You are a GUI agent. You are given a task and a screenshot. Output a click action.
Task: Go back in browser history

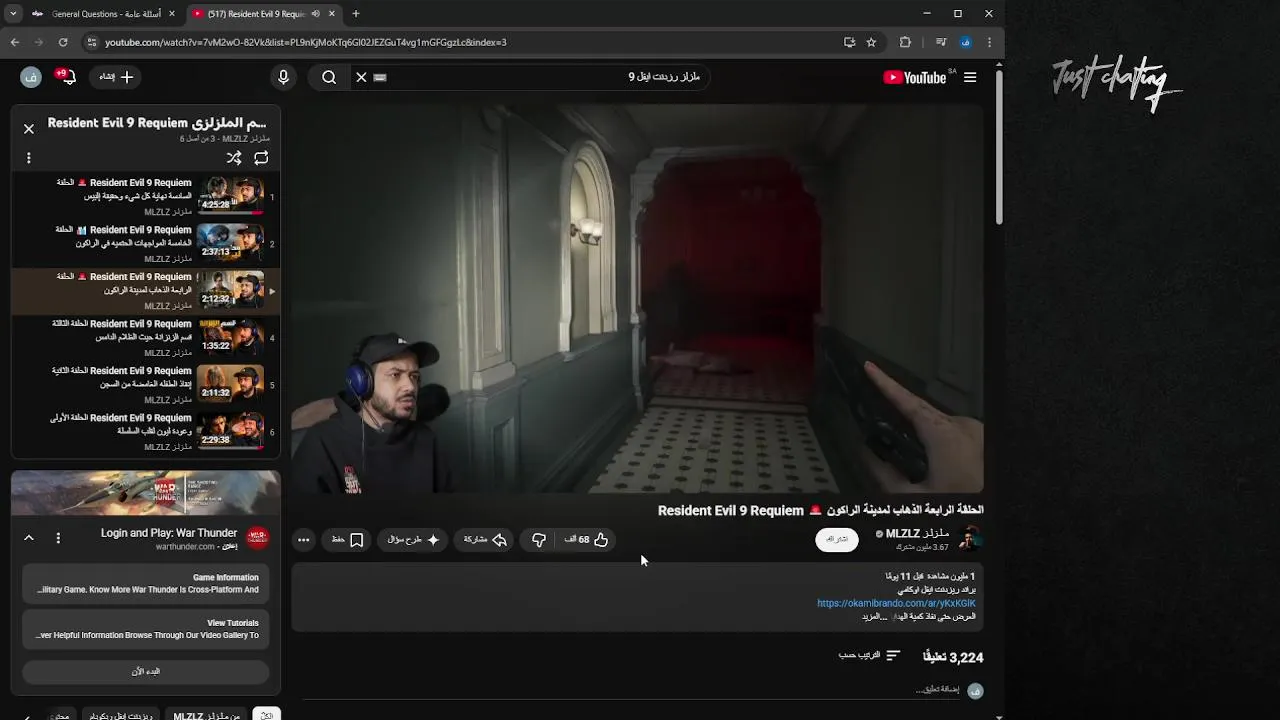(15, 42)
